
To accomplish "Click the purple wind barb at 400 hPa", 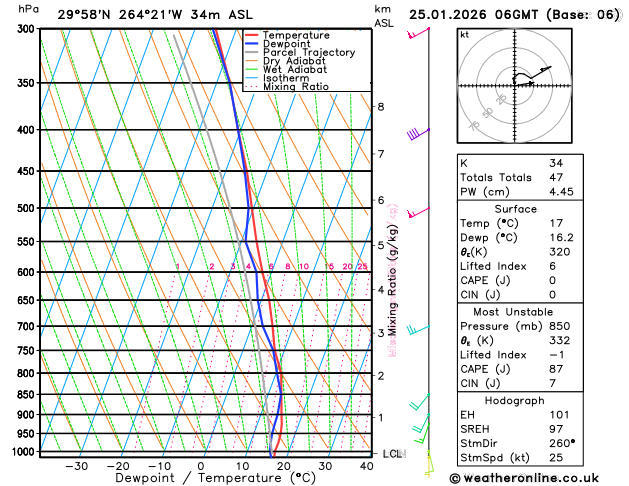I will tap(418, 134).
